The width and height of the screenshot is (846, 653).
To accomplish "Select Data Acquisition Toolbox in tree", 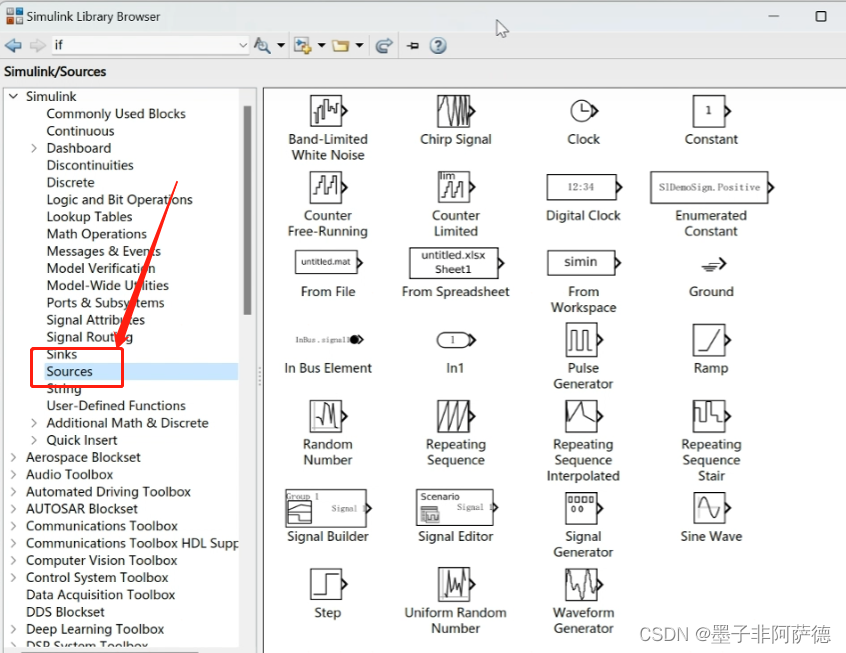I will [101, 595].
